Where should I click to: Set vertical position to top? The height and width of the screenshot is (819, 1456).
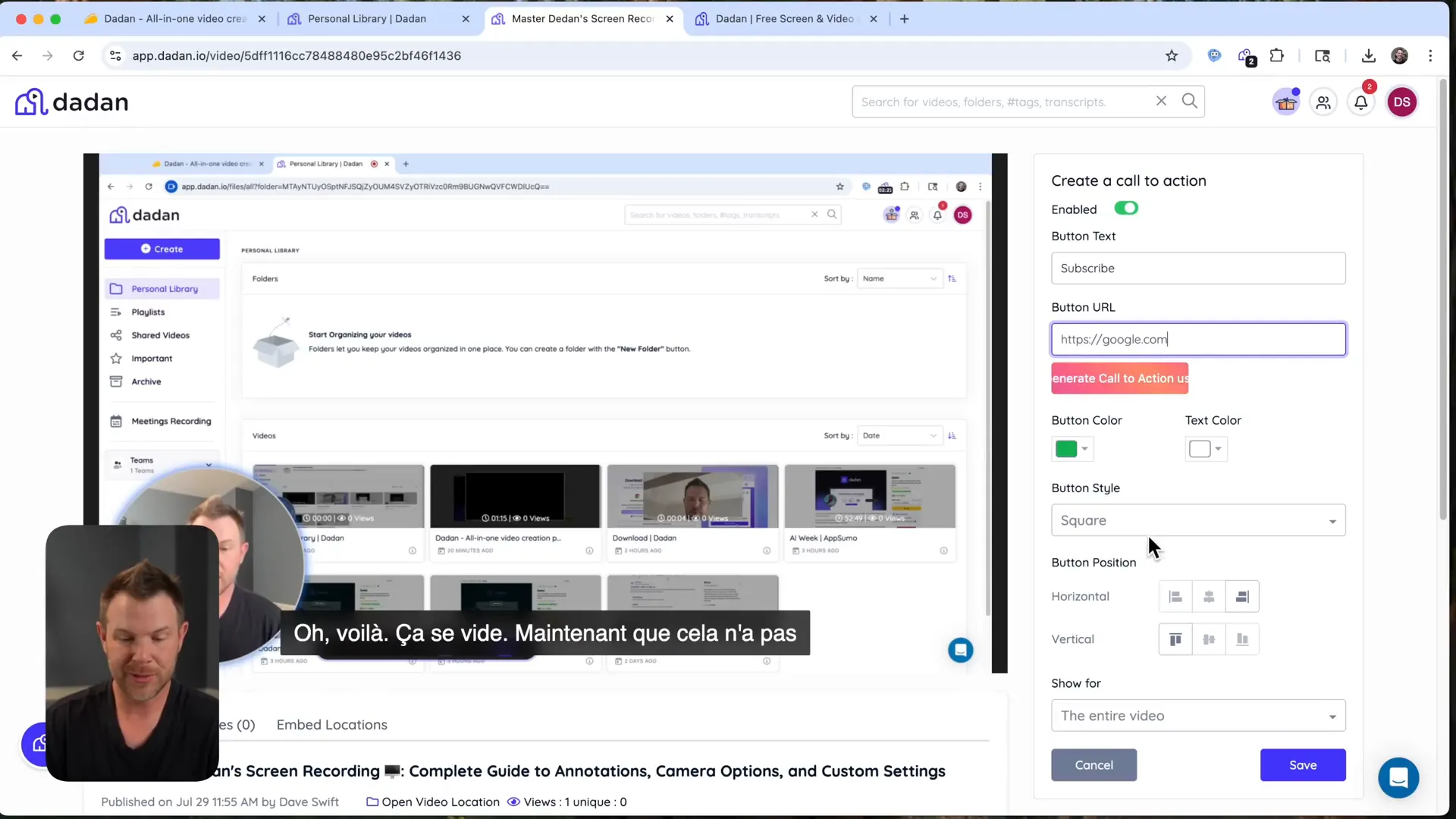coord(1175,639)
